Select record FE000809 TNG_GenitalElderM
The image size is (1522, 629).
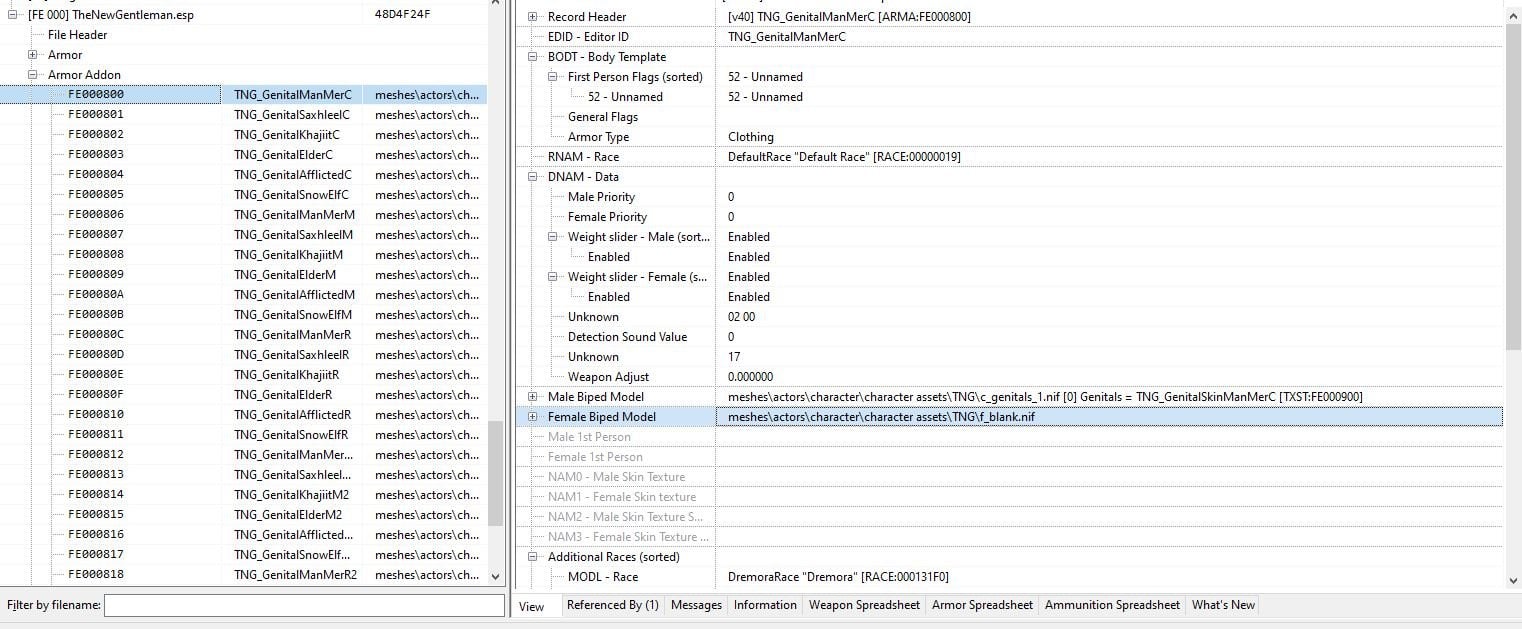click(244, 275)
